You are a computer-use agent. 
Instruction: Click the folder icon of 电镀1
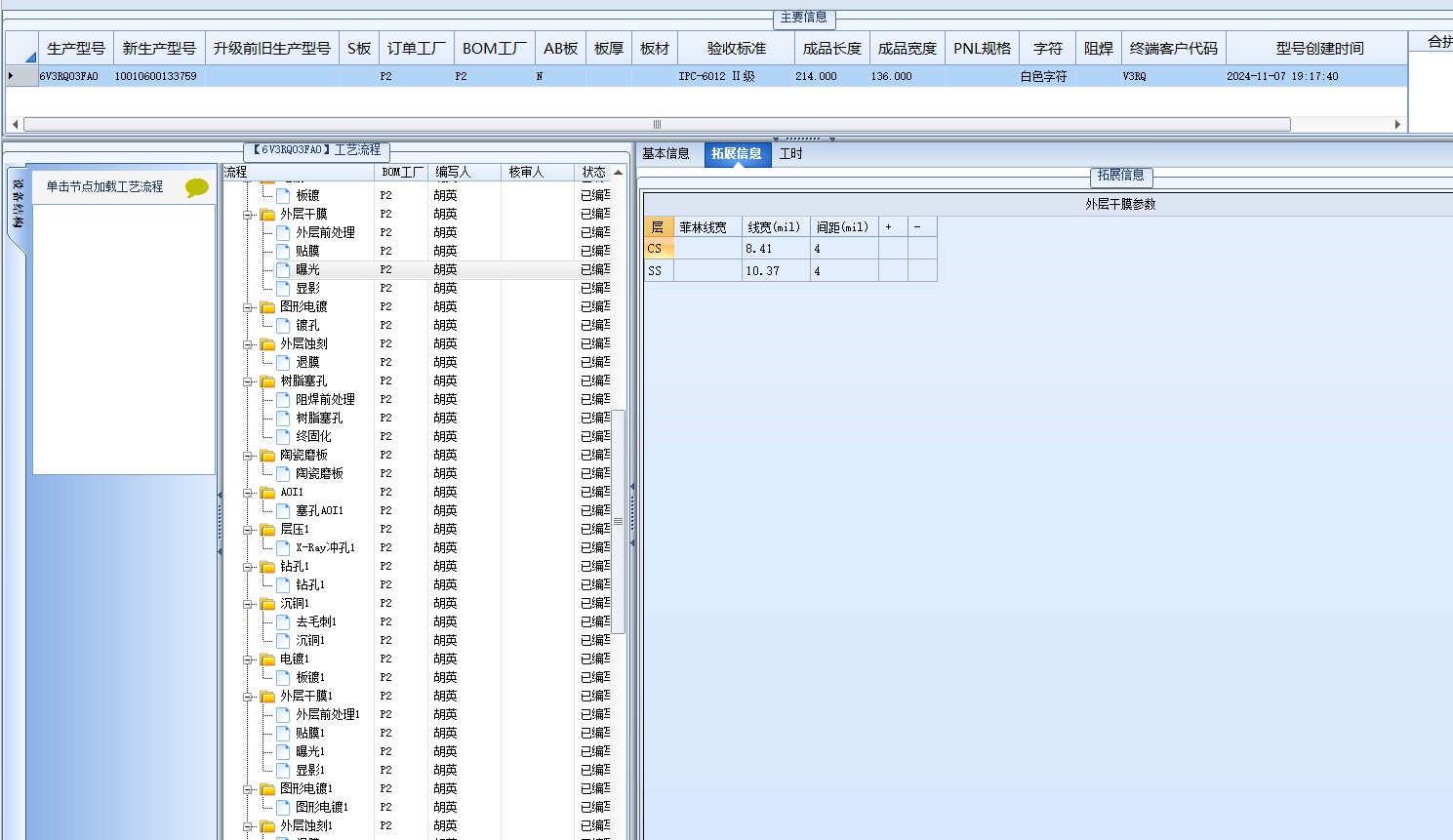tap(268, 659)
